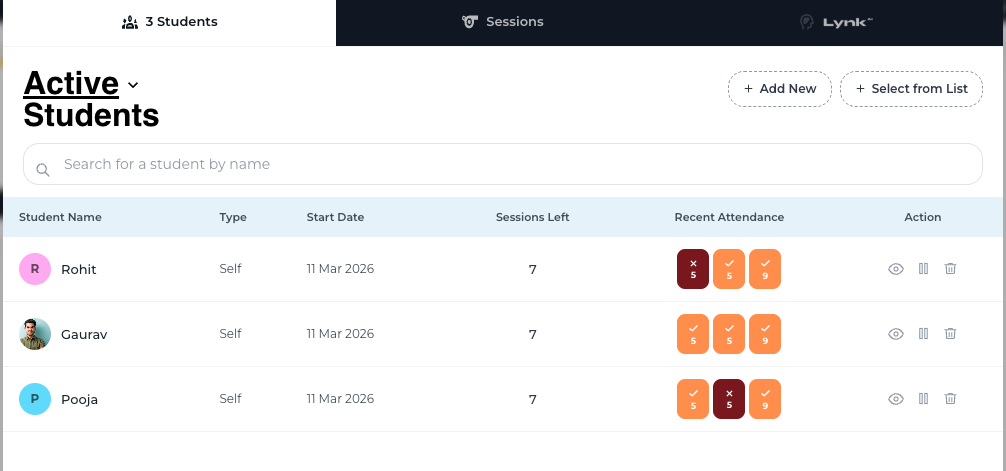The image size is (1006, 471).
Task: Delete Gaurav with the trash icon
Action: 950,333
